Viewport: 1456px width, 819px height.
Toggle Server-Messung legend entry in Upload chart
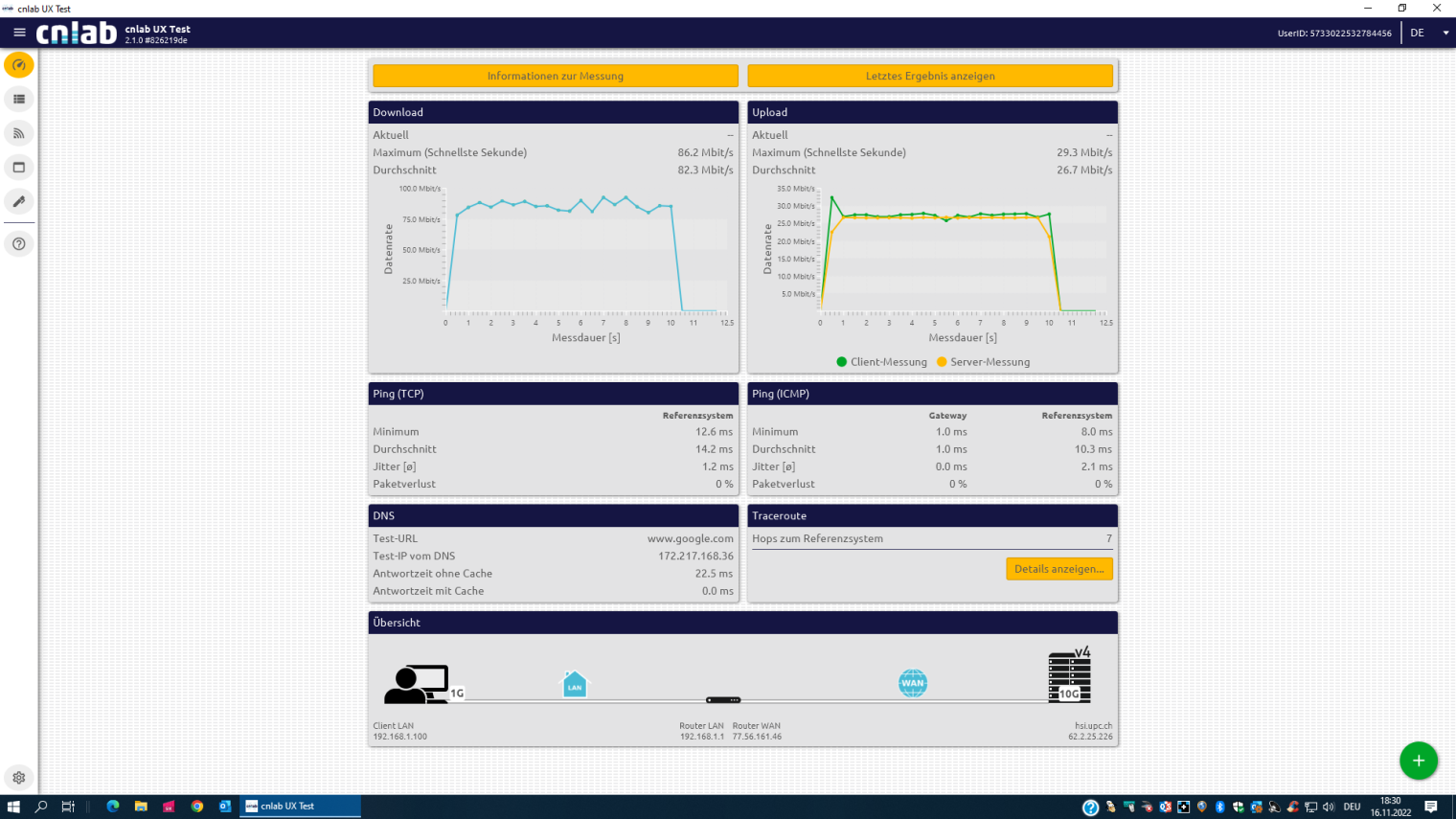pyautogui.click(x=983, y=362)
